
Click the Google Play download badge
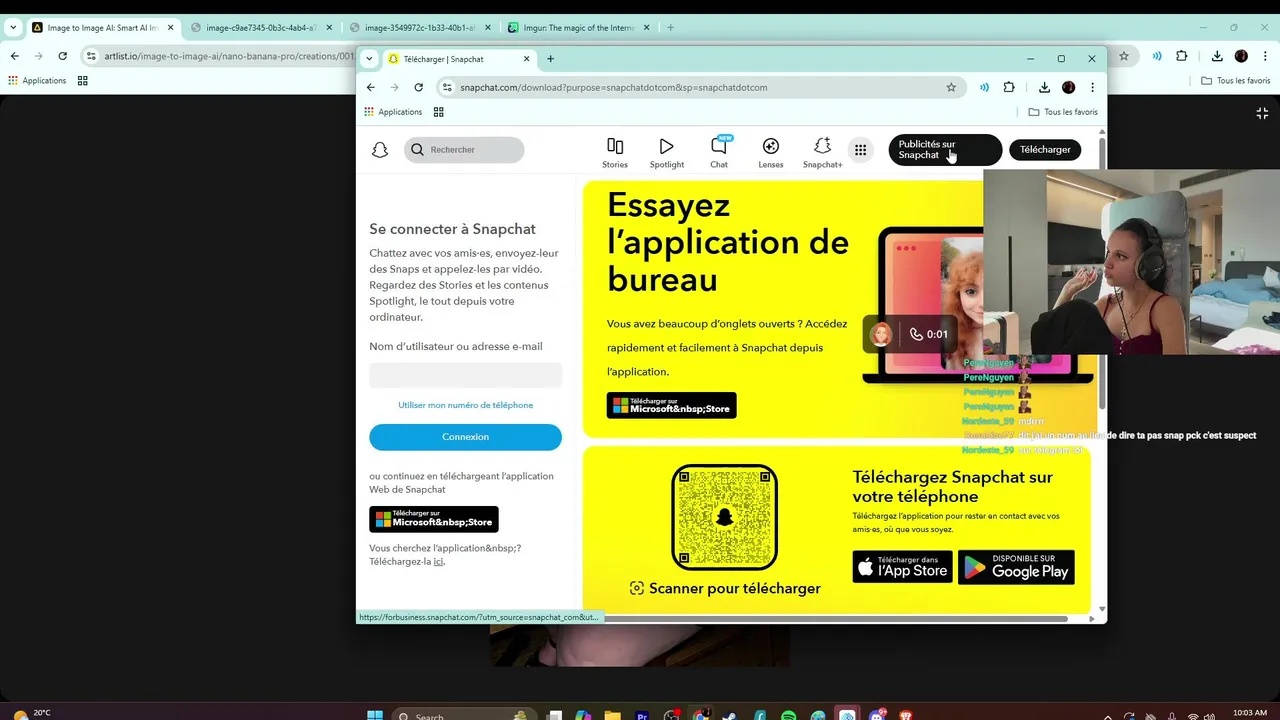pyautogui.click(x=1016, y=567)
